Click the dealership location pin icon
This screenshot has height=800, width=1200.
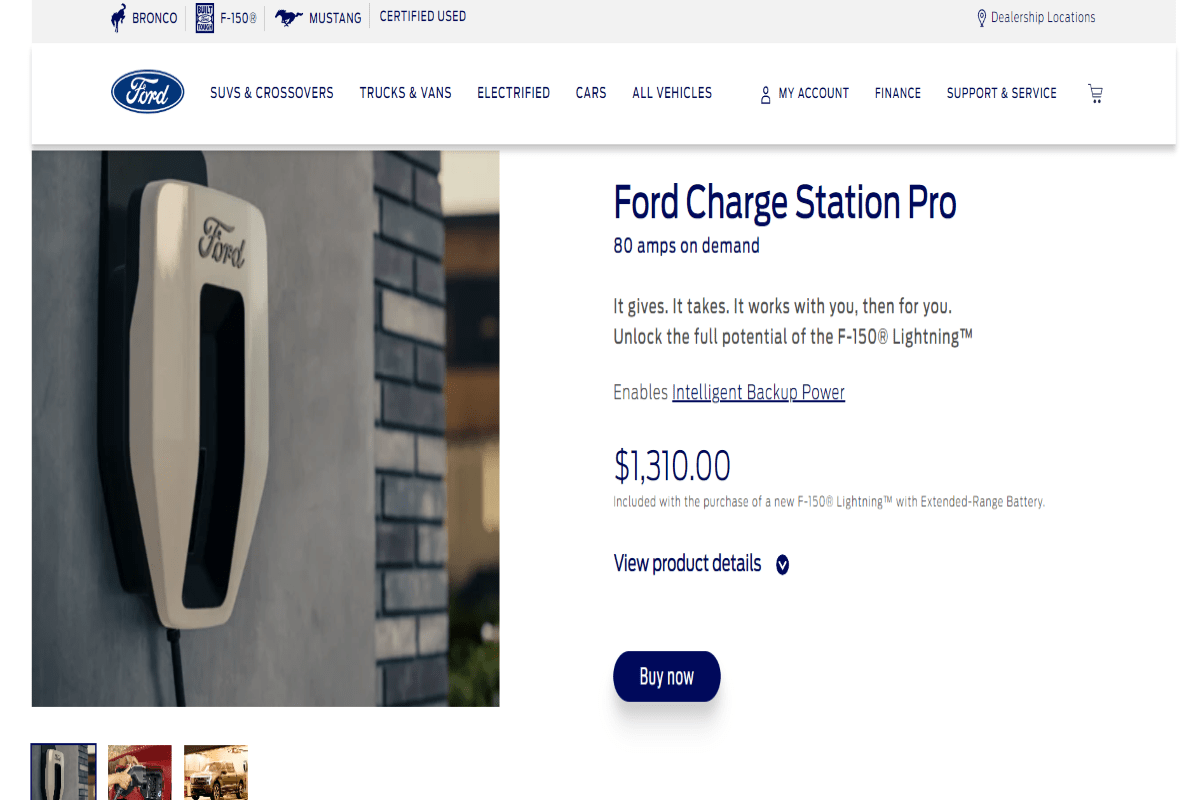coord(981,18)
